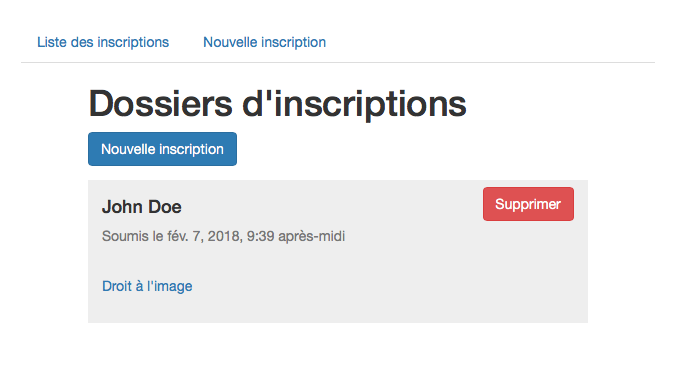Select the John Doe name title

[141, 207]
